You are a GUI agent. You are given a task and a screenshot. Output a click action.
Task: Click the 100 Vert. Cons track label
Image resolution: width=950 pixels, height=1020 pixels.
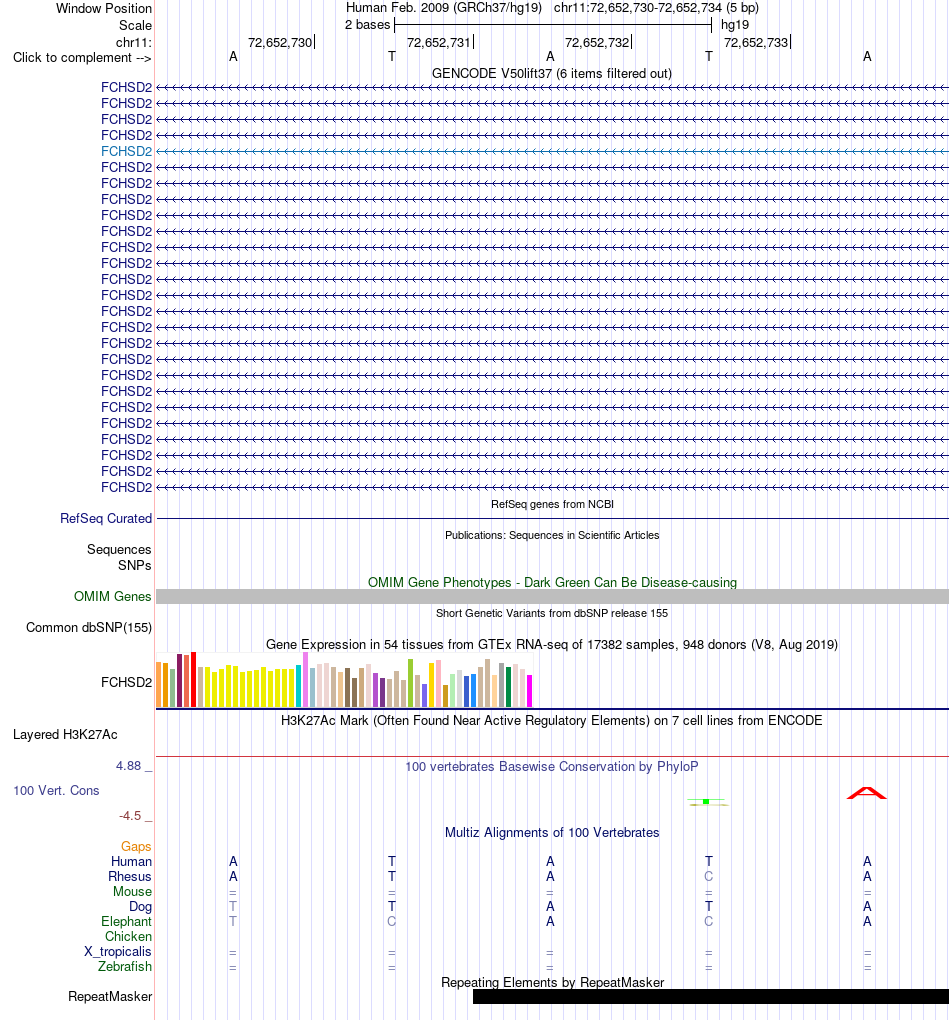click(x=57, y=790)
